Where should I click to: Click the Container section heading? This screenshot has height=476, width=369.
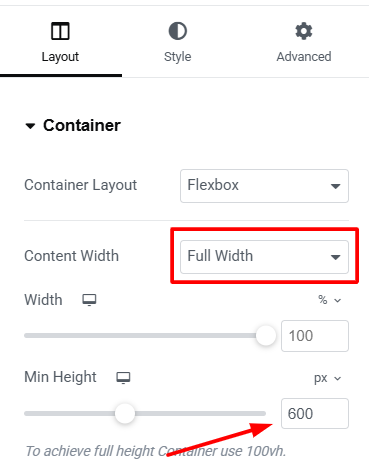click(x=82, y=126)
